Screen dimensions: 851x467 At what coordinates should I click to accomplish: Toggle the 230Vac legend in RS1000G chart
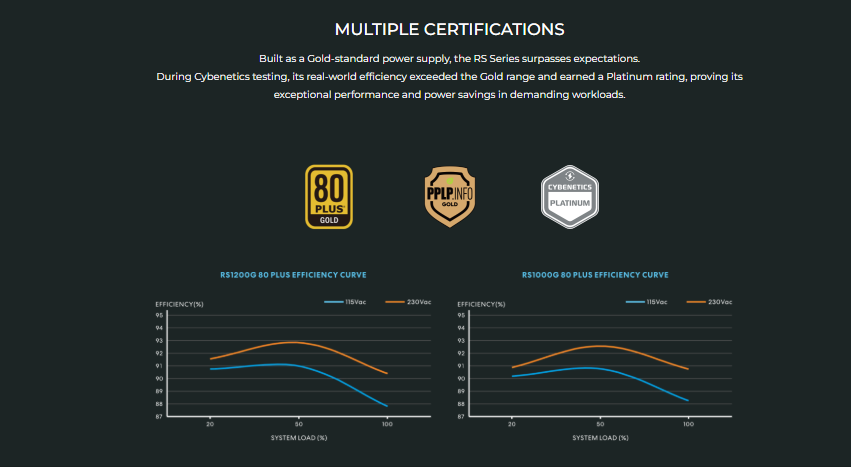pyautogui.click(x=720, y=301)
